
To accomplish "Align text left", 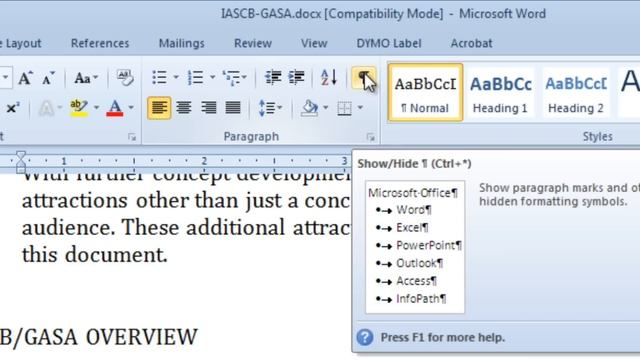I will [159, 108].
